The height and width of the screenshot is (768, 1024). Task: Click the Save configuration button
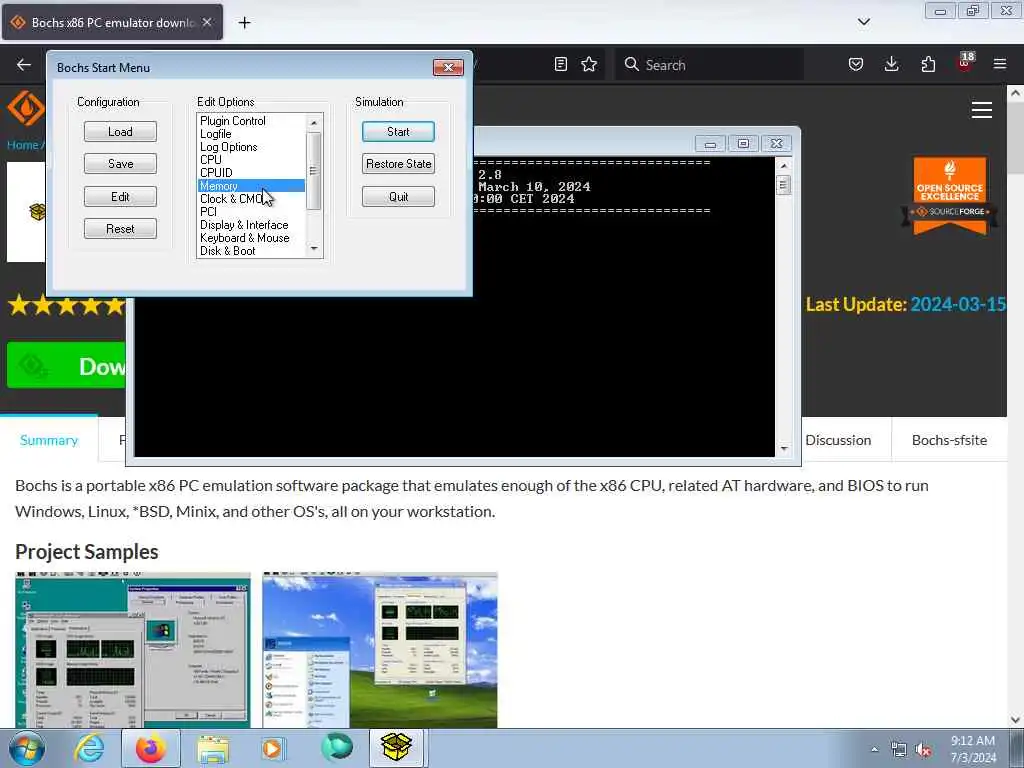[120, 163]
